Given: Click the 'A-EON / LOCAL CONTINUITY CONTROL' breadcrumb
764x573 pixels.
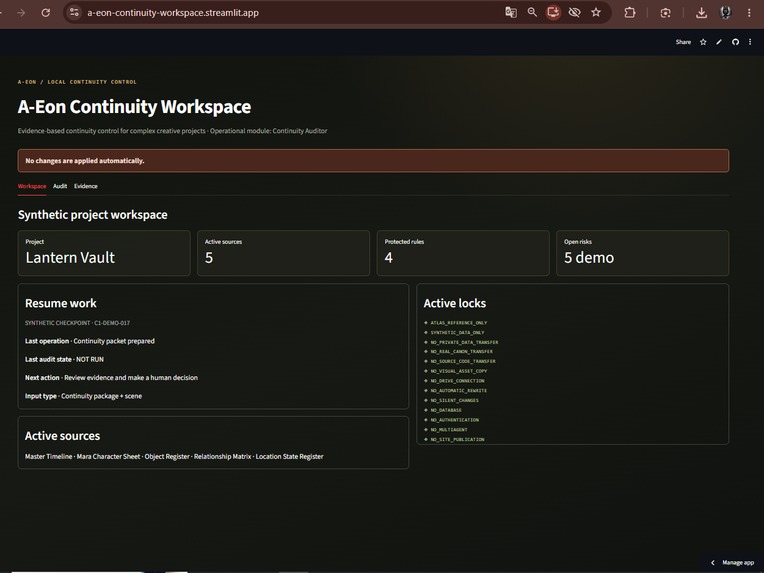Looking at the screenshot, I should pos(77,82).
